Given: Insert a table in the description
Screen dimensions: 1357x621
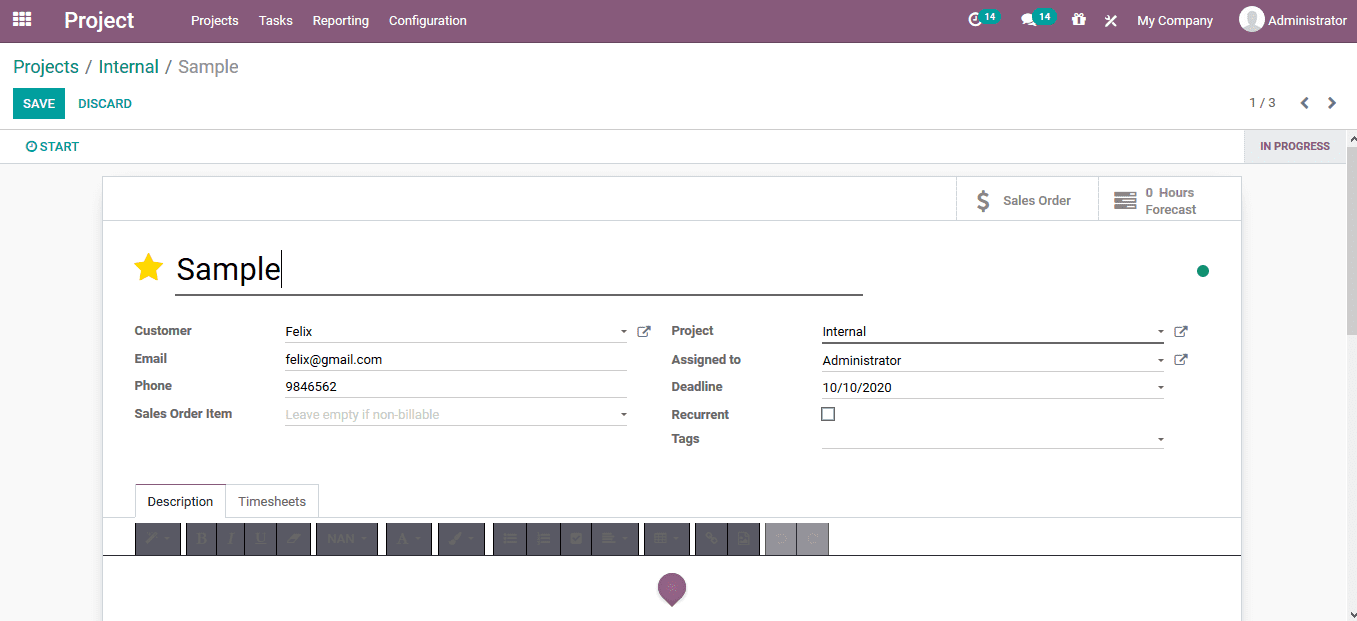Looking at the screenshot, I should click(662, 538).
